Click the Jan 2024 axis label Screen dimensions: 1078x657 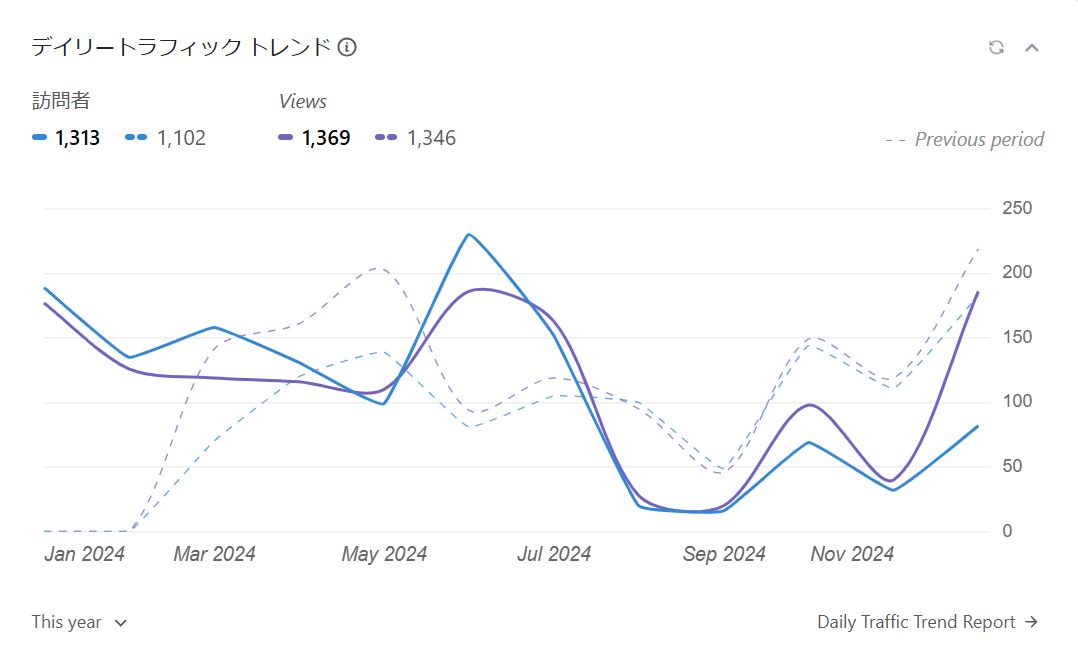(84, 554)
